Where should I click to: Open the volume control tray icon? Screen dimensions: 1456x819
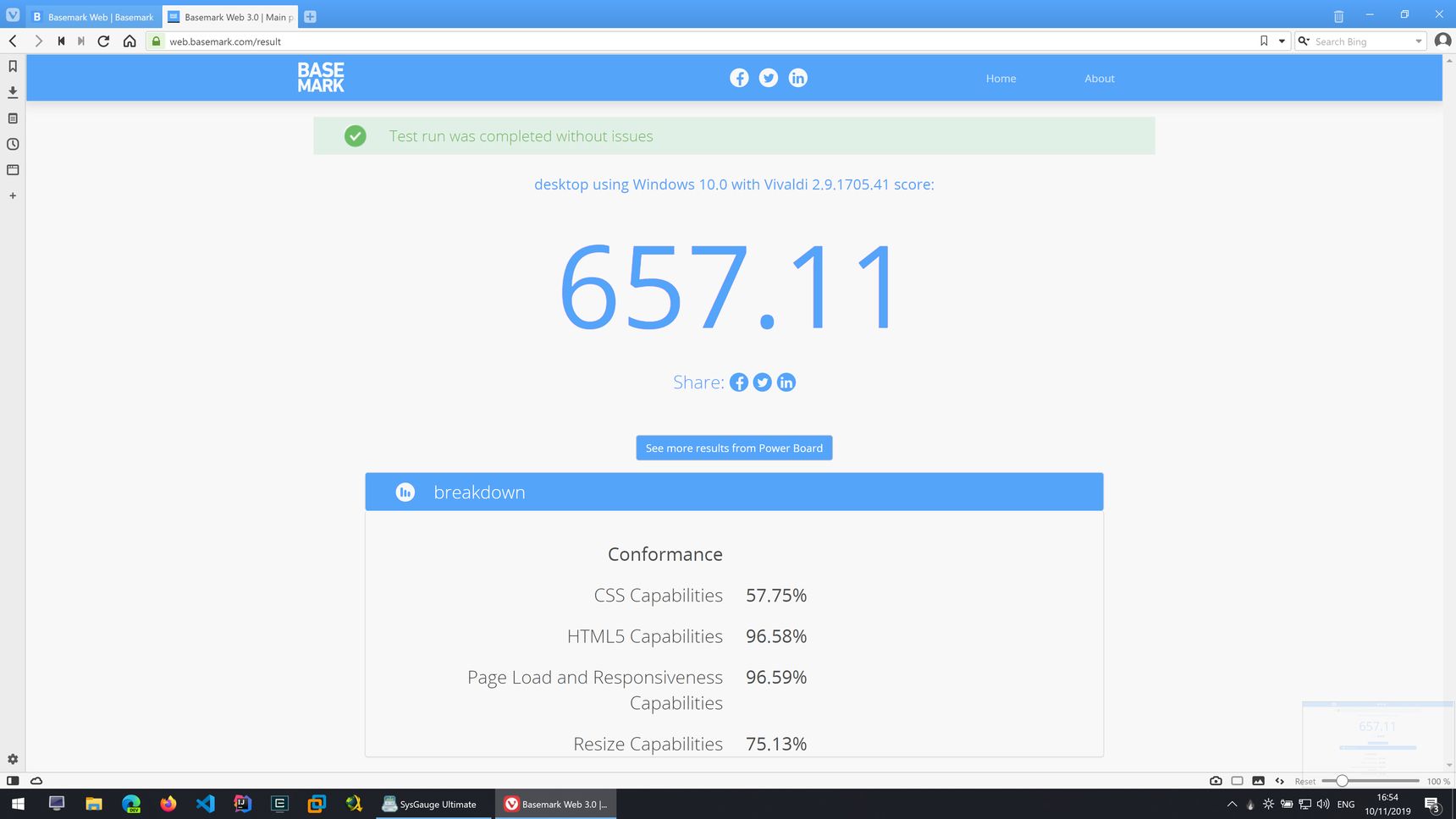point(1323,805)
